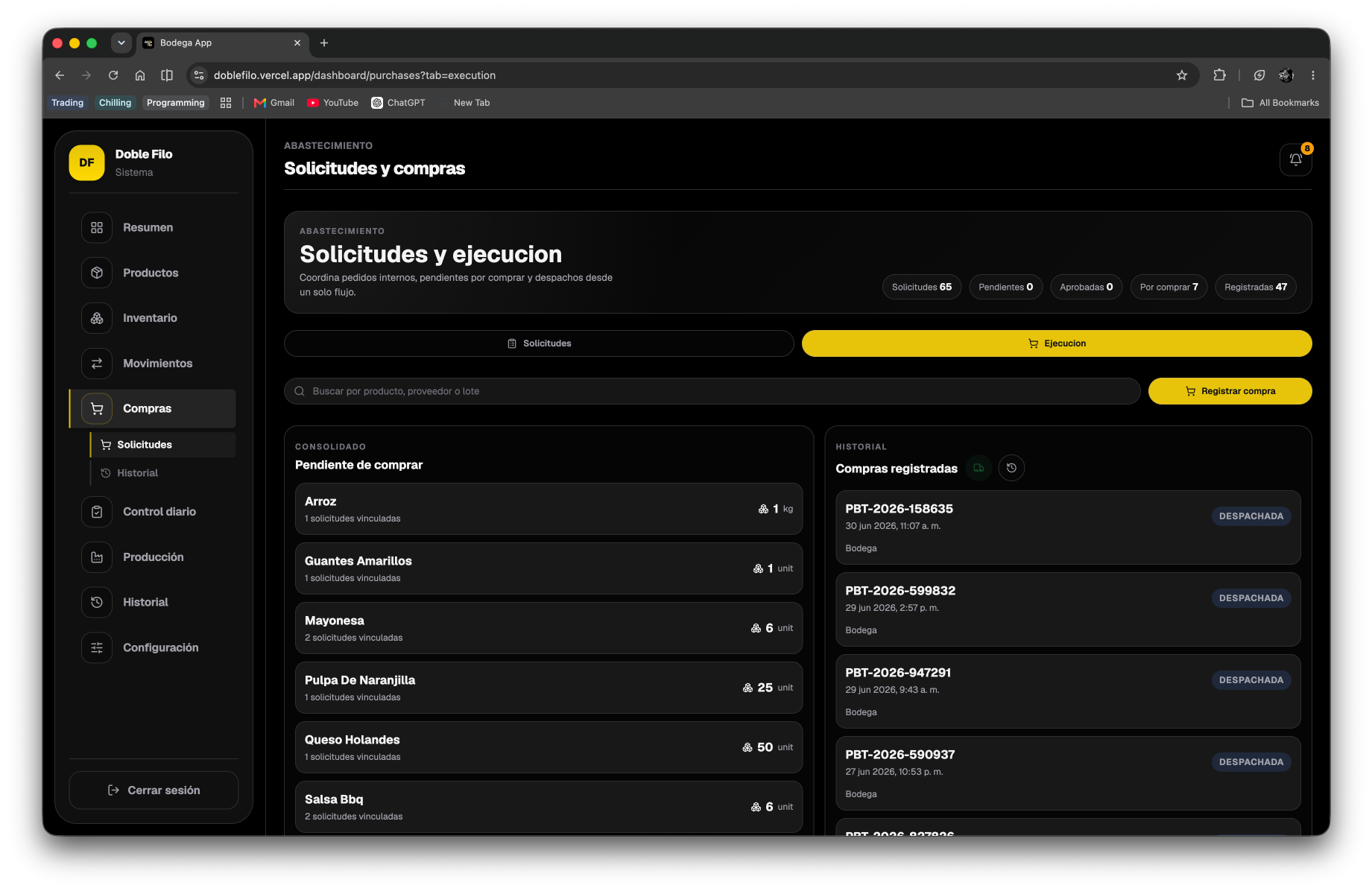Click DESPACHADA badge on PBT-2026-158635
The image size is (1372, 891).
click(x=1251, y=516)
